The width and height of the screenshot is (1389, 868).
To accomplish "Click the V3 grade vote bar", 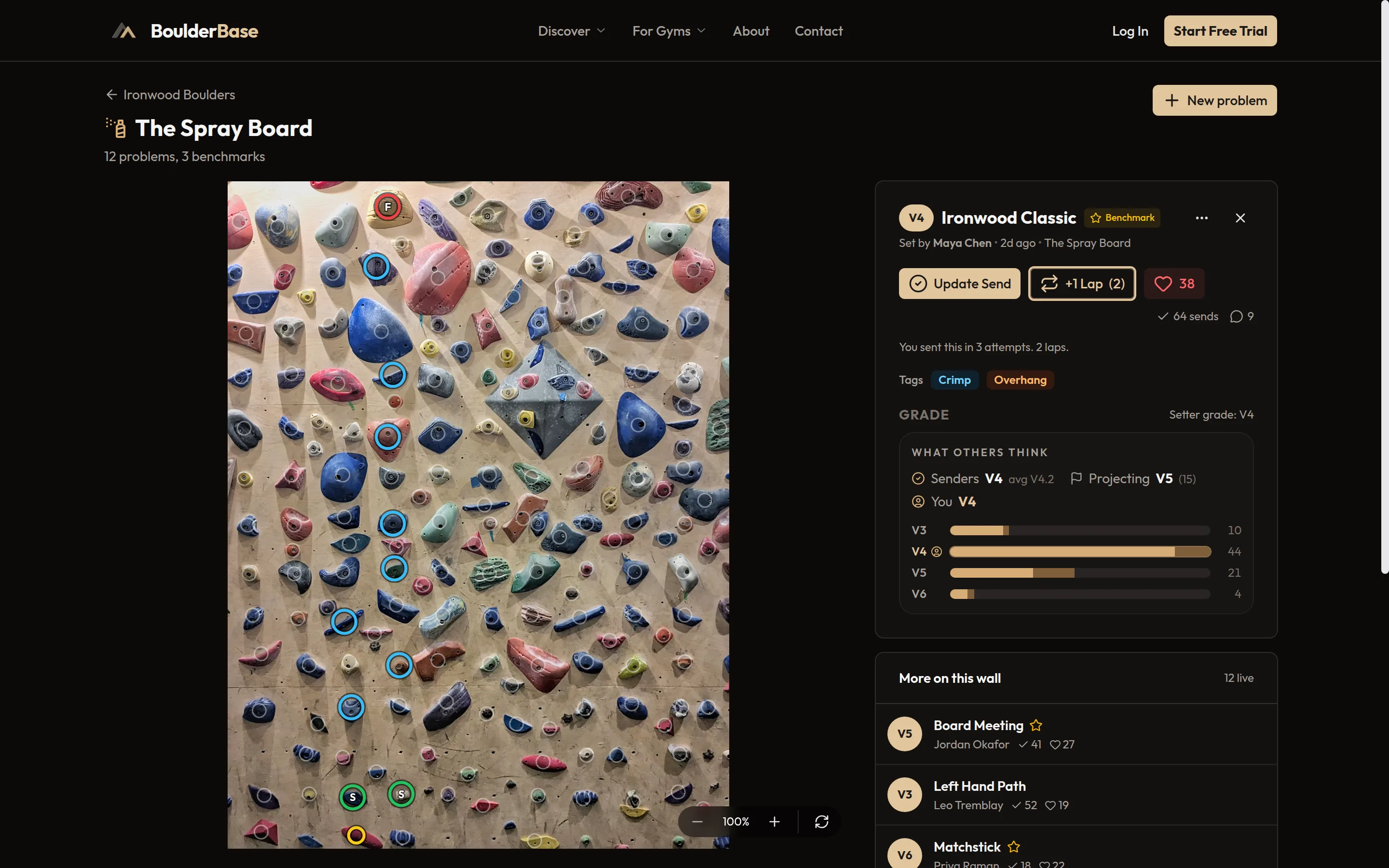I will 1080,530.
